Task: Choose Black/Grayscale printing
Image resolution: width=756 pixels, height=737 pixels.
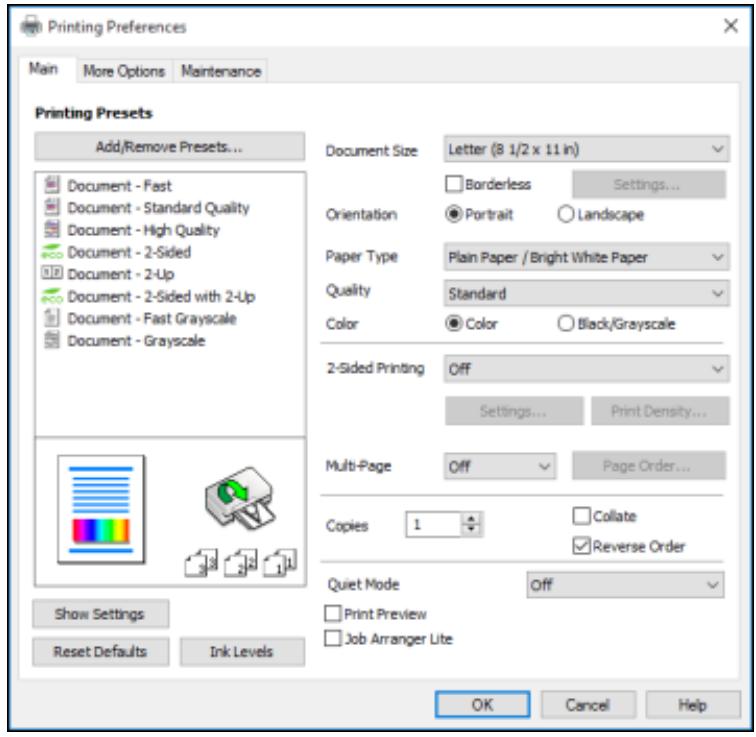Action: point(566,323)
